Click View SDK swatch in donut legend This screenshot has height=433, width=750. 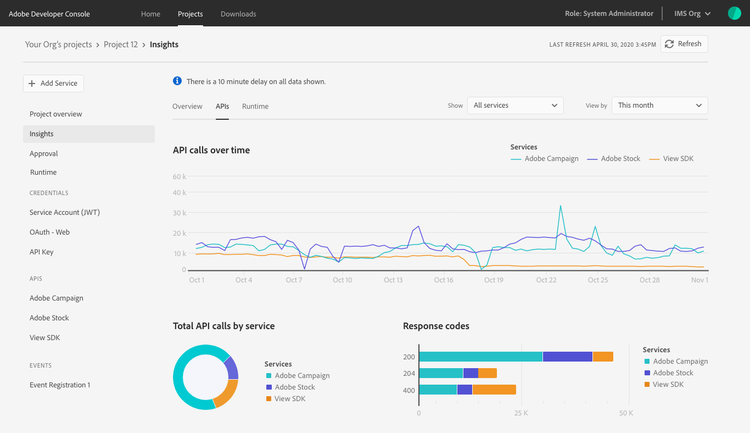click(269, 399)
